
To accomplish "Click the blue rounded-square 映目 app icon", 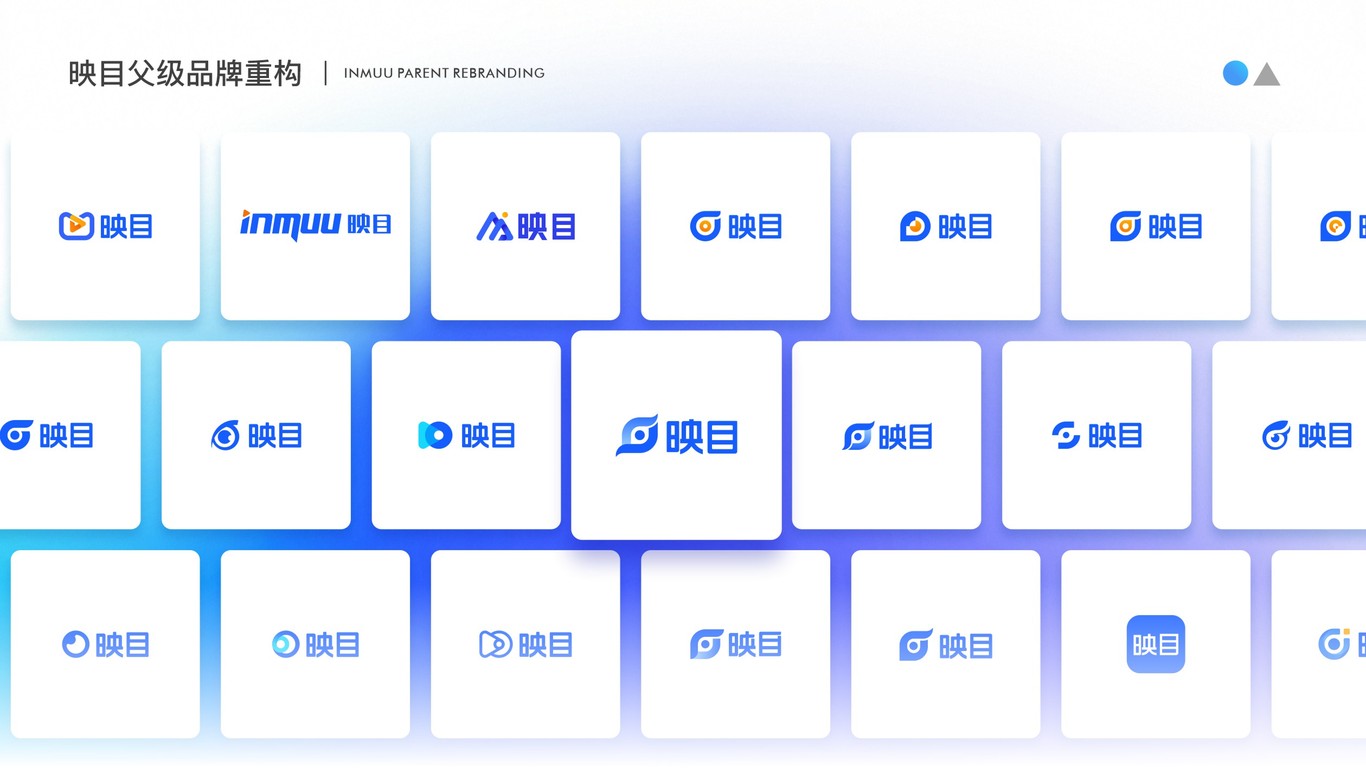I will click(x=1156, y=644).
